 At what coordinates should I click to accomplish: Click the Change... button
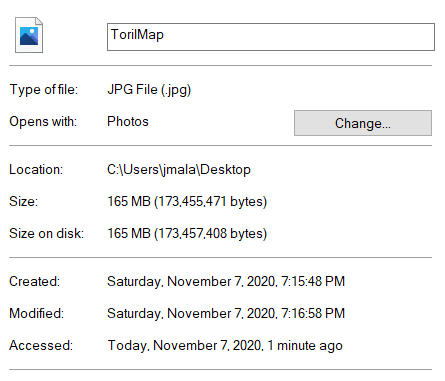pyautogui.click(x=363, y=123)
